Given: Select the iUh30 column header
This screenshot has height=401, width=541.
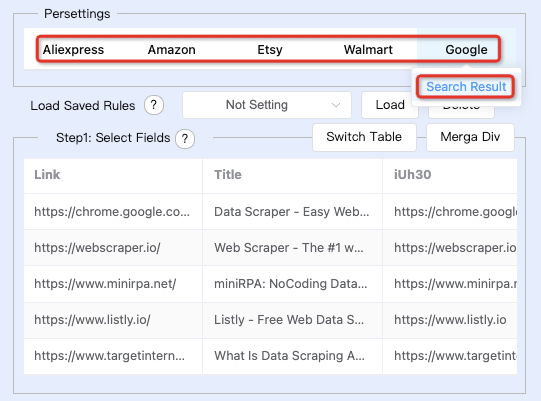Looking at the screenshot, I should click(450, 175).
